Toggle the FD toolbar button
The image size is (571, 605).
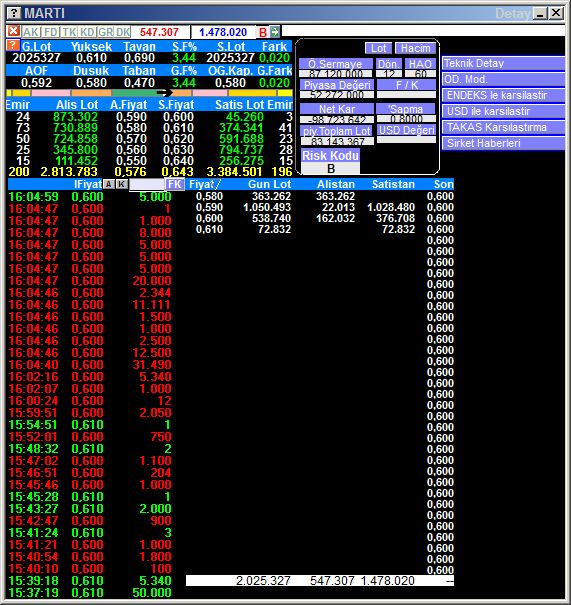pyautogui.click(x=50, y=32)
